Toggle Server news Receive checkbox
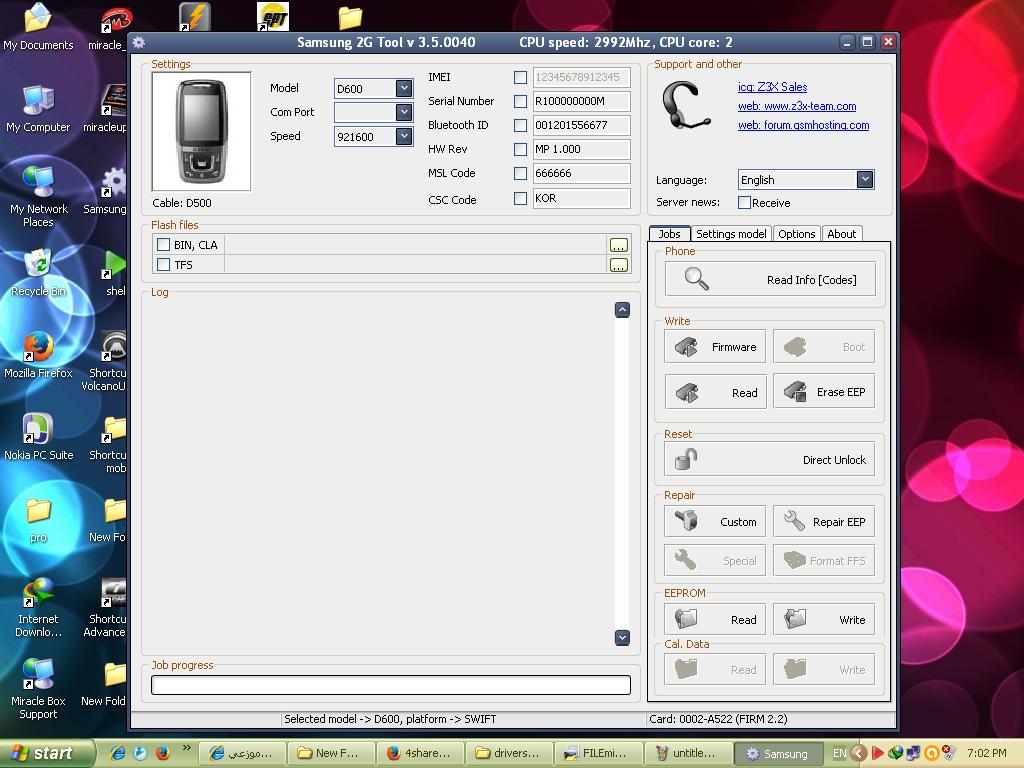1024x768 pixels. click(x=744, y=202)
